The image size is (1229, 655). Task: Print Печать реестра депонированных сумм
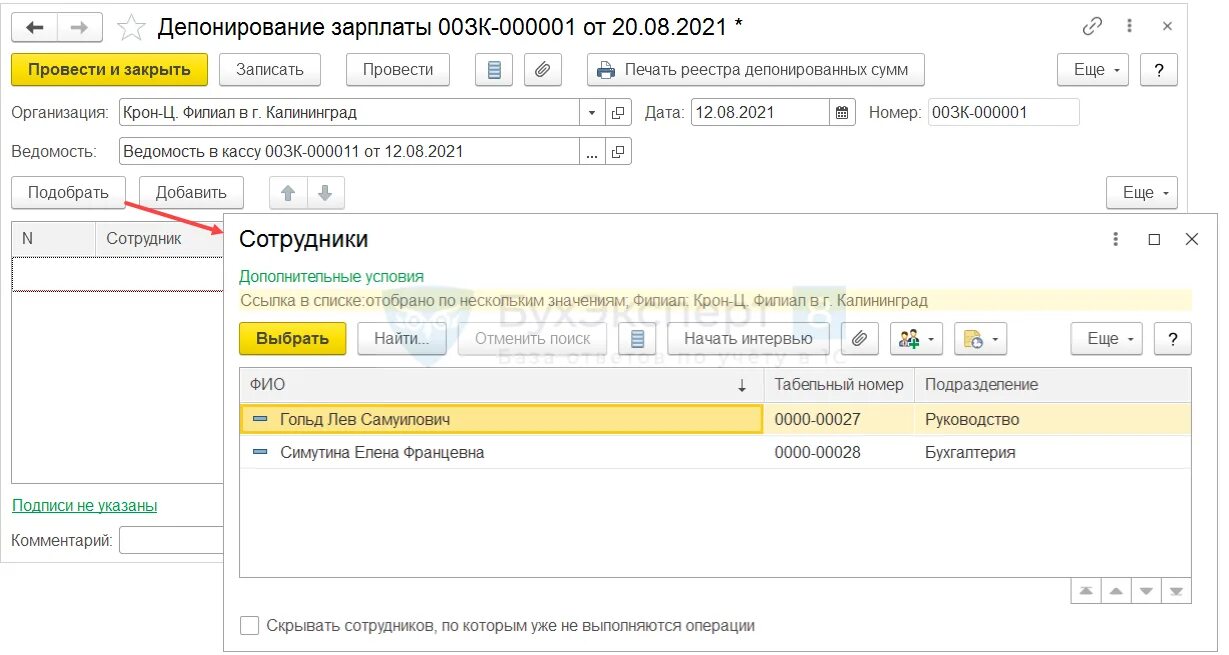point(755,70)
